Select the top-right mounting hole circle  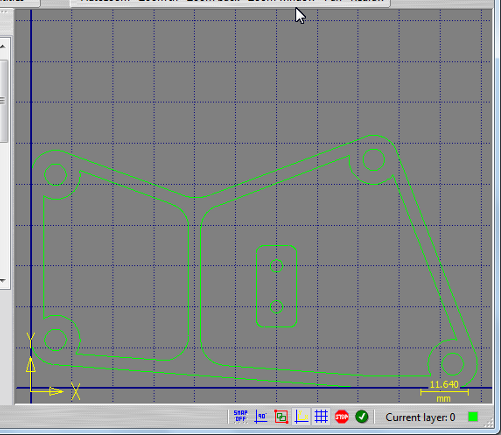374,160
